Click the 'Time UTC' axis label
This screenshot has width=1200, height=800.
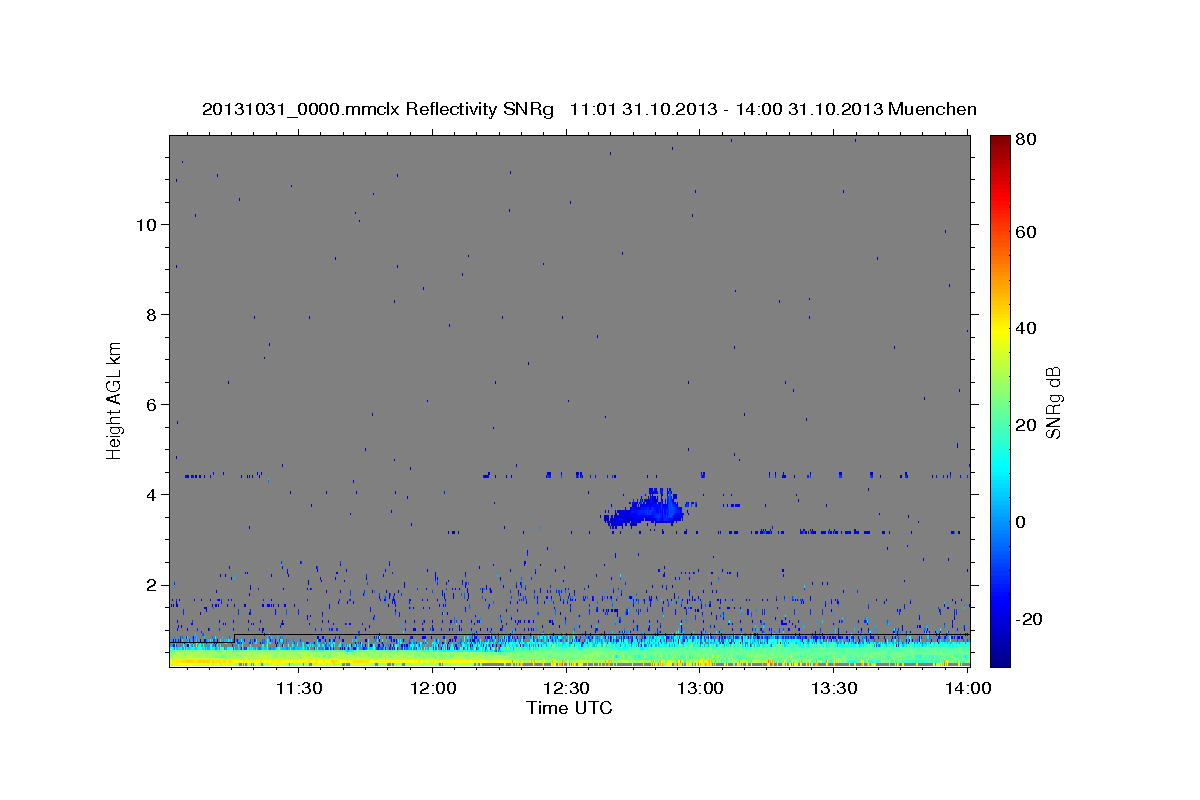[569, 708]
